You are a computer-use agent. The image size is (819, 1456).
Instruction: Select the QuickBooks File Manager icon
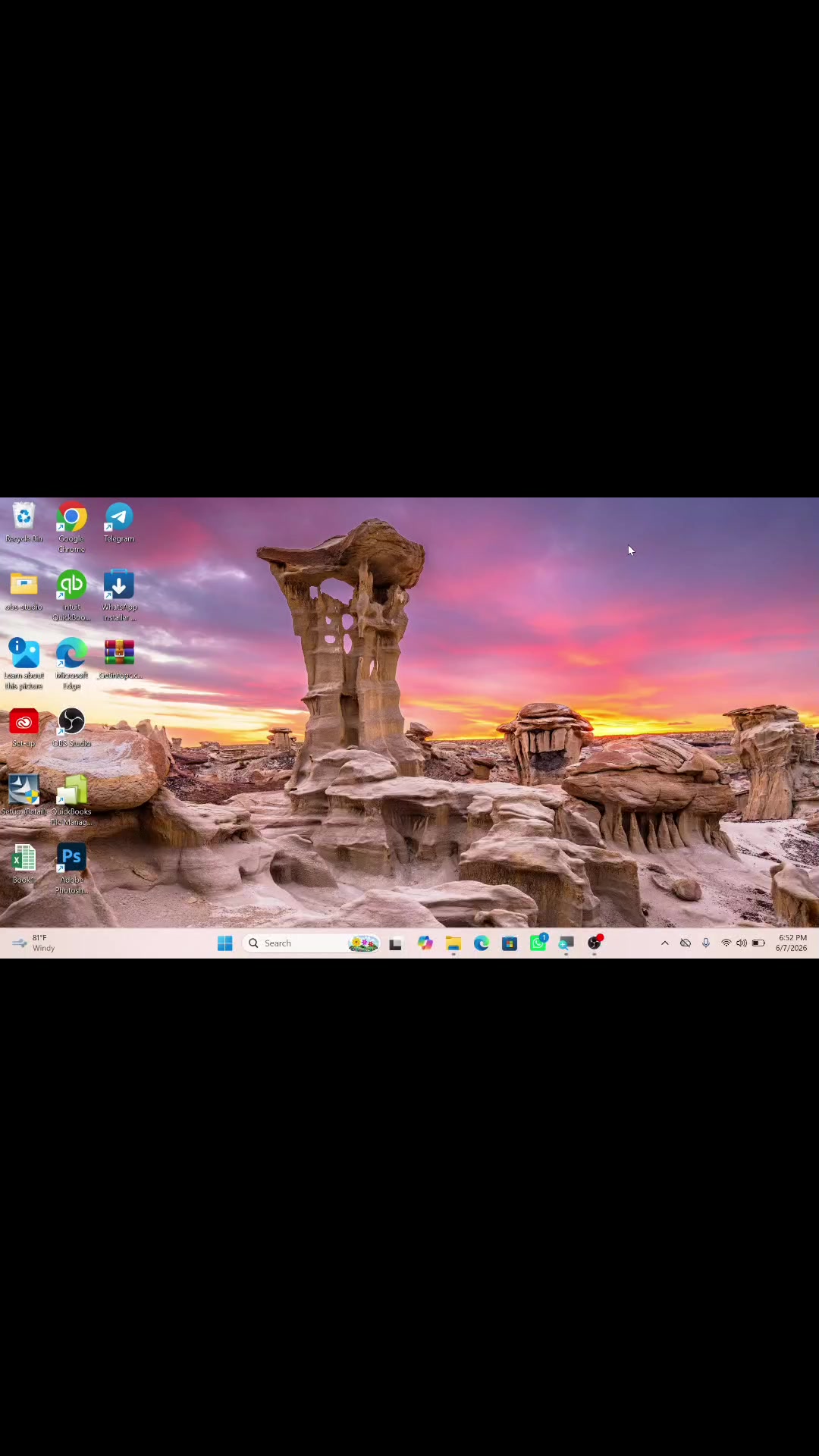(x=71, y=801)
